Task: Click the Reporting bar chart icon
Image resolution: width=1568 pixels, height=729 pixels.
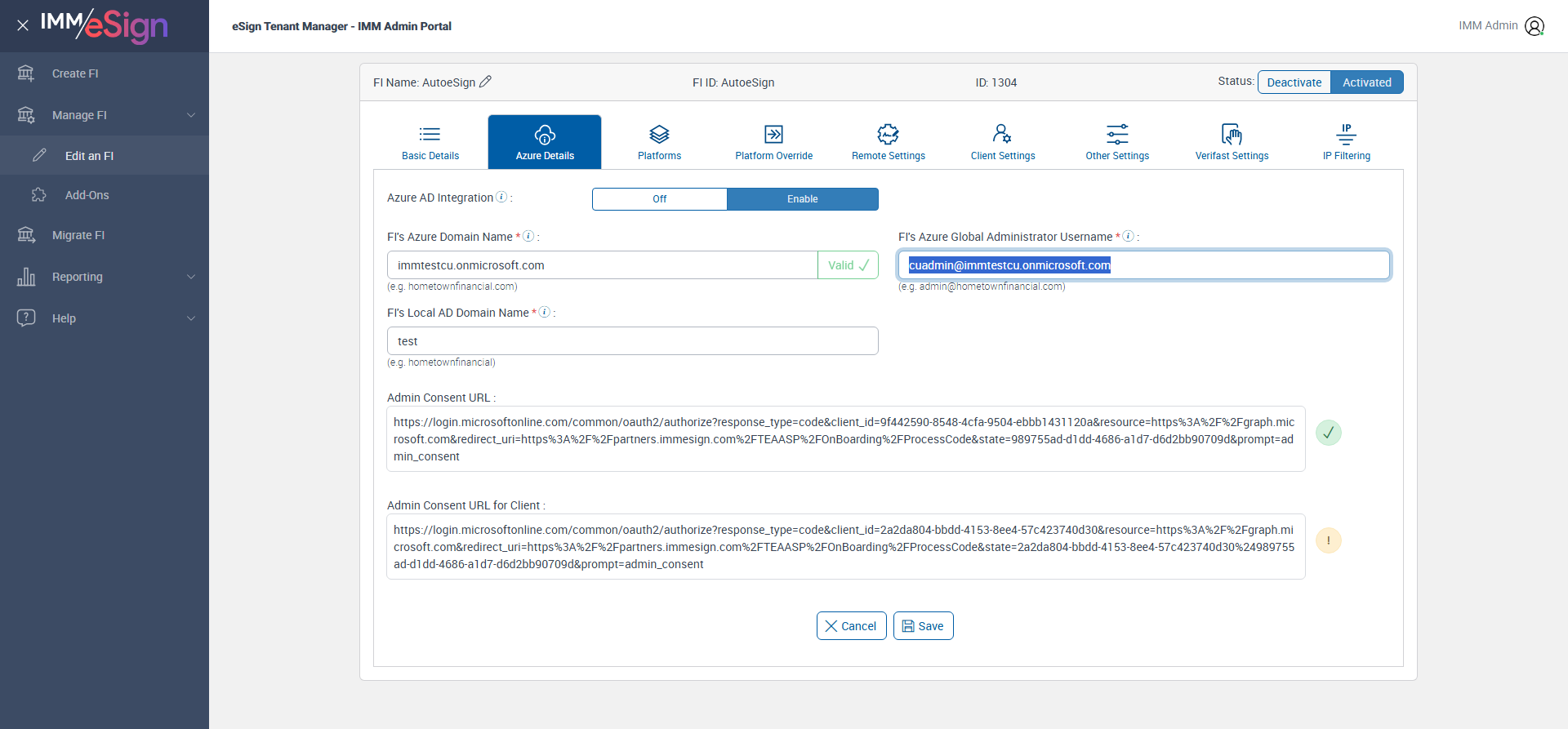Action: click(26, 277)
